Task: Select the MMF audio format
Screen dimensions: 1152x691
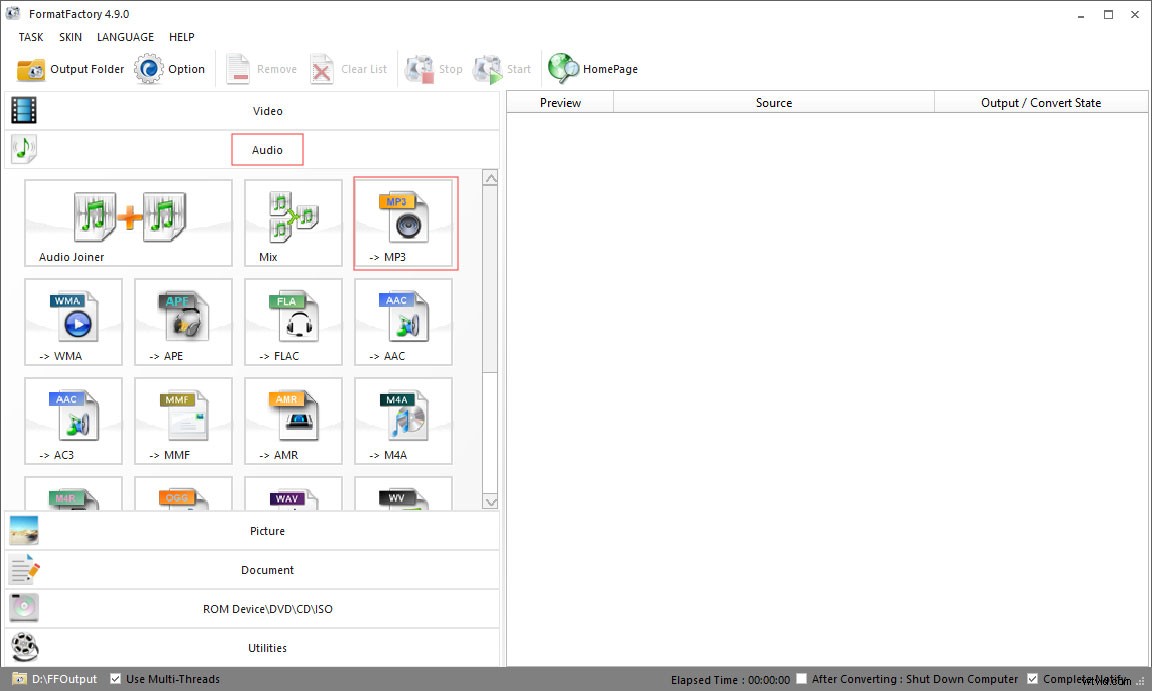Action: [x=183, y=420]
